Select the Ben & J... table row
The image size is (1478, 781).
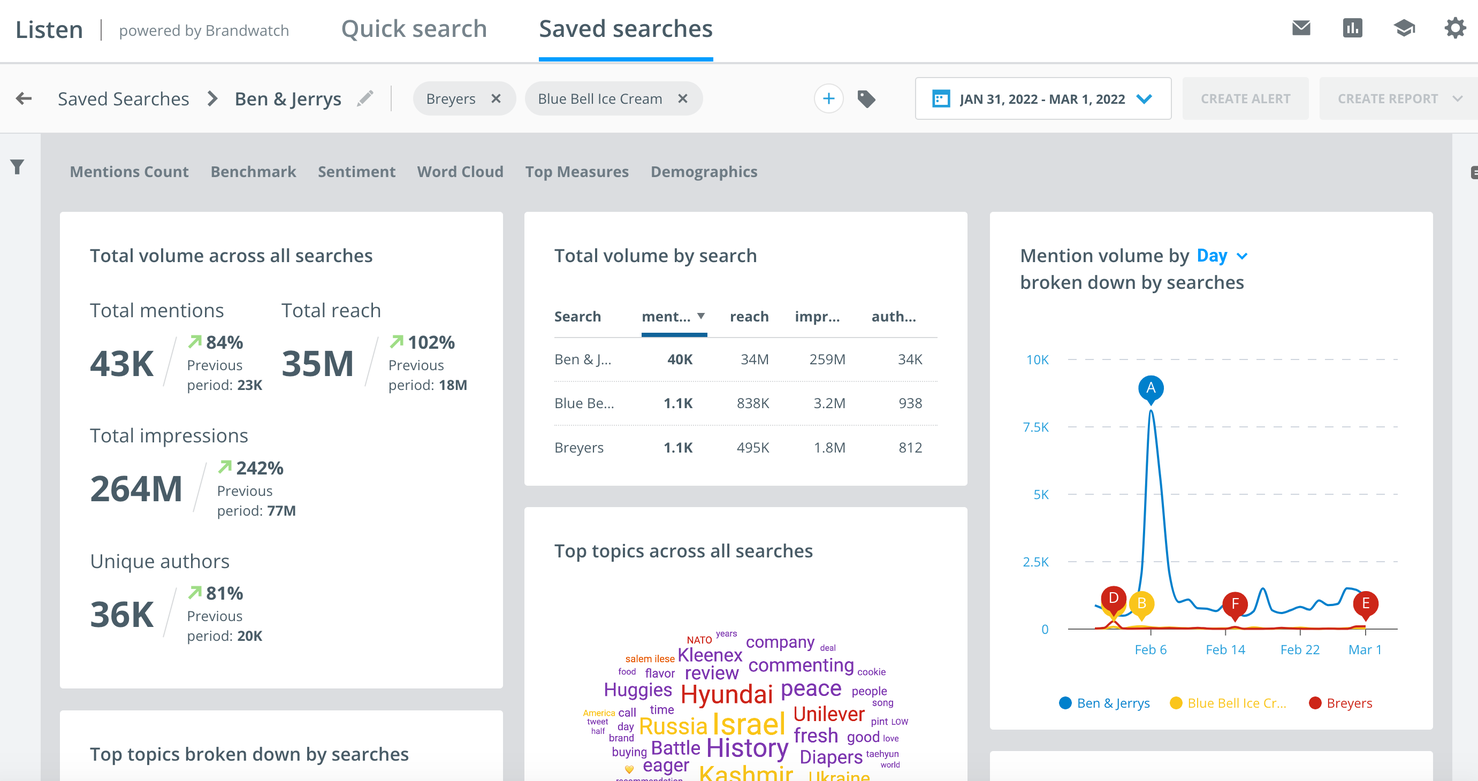coord(746,359)
